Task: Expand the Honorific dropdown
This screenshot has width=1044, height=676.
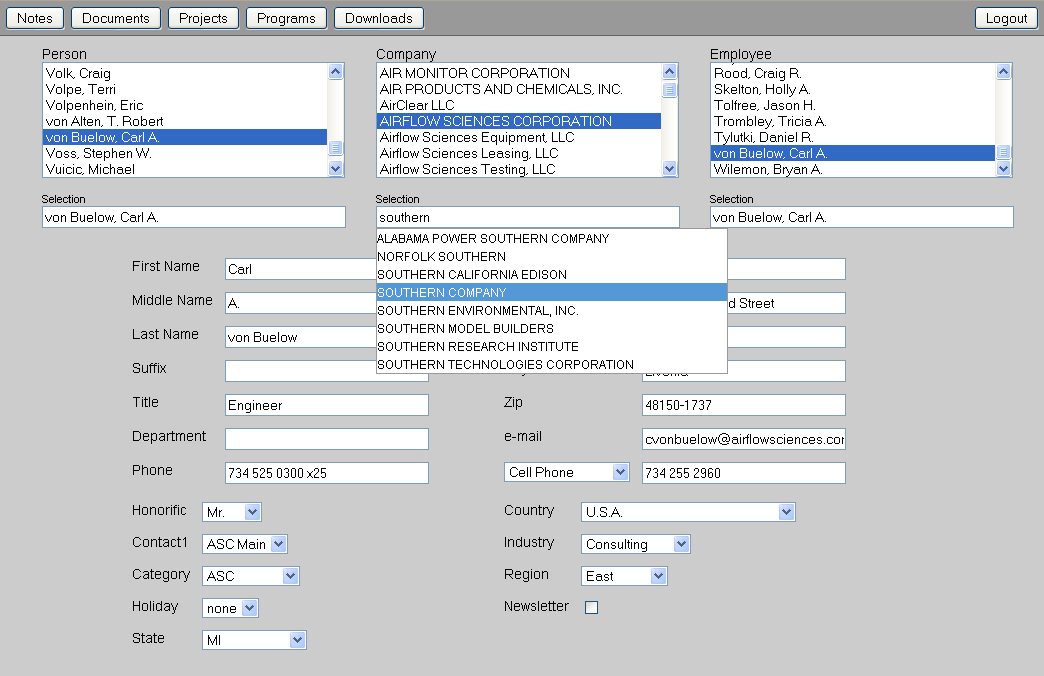Action: (x=231, y=512)
